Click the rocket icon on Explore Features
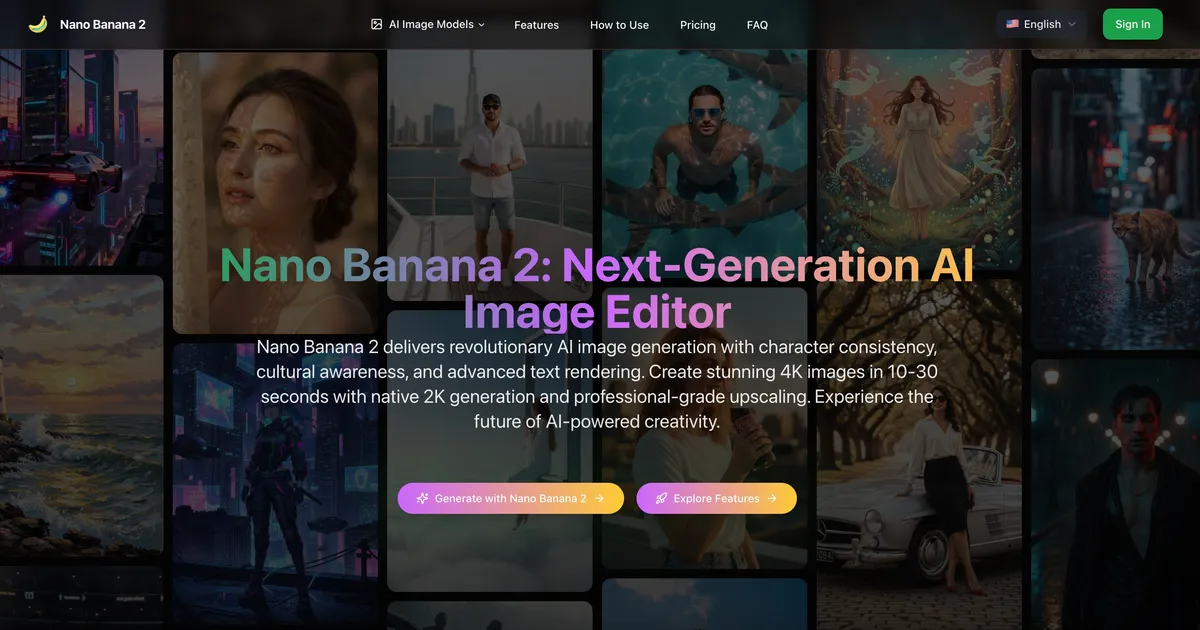The height and width of the screenshot is (630, 1200). click(660, 498)
